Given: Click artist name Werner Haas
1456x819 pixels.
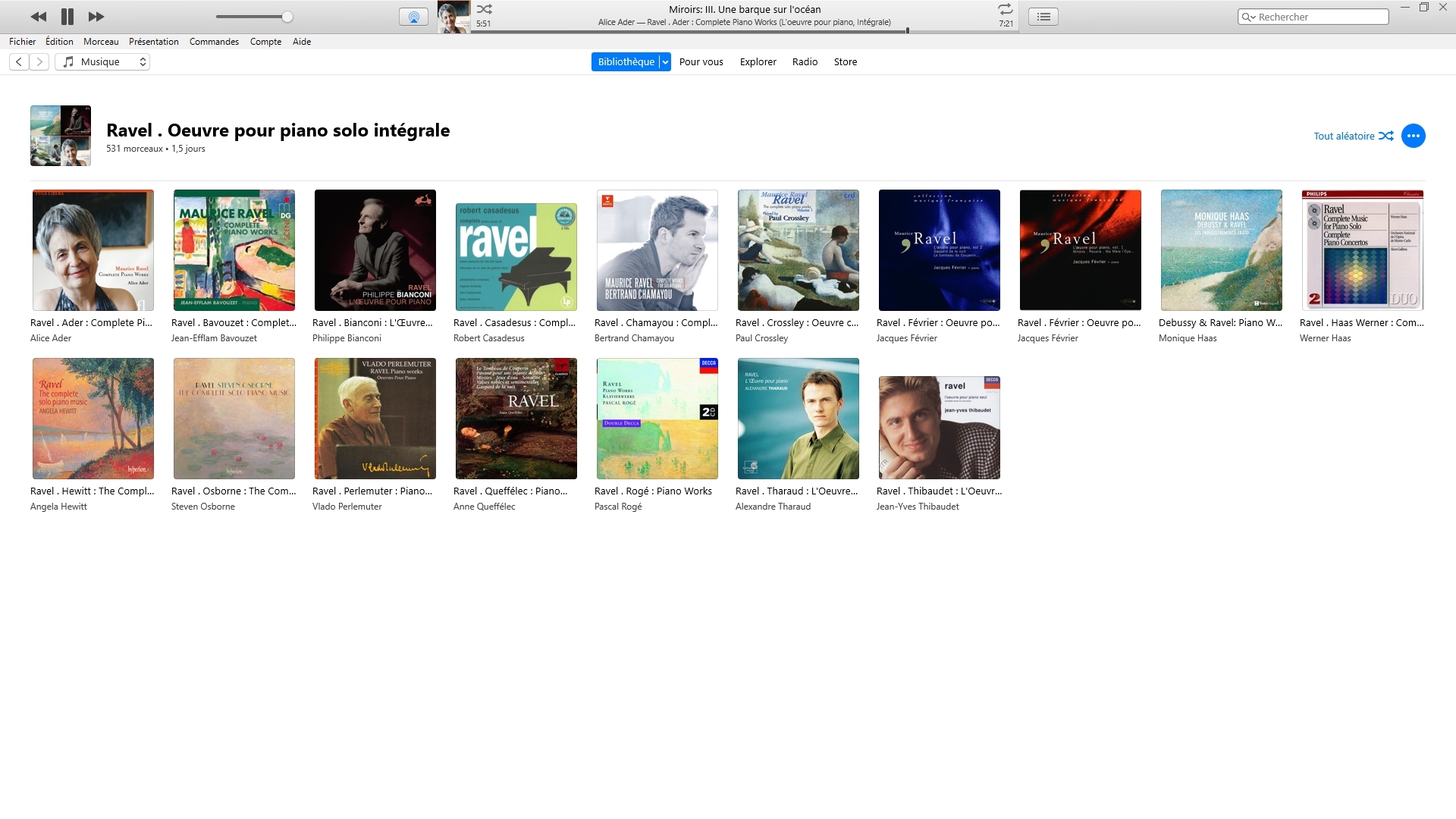Looking at the screenshot, I should (x=1325, y=338).
